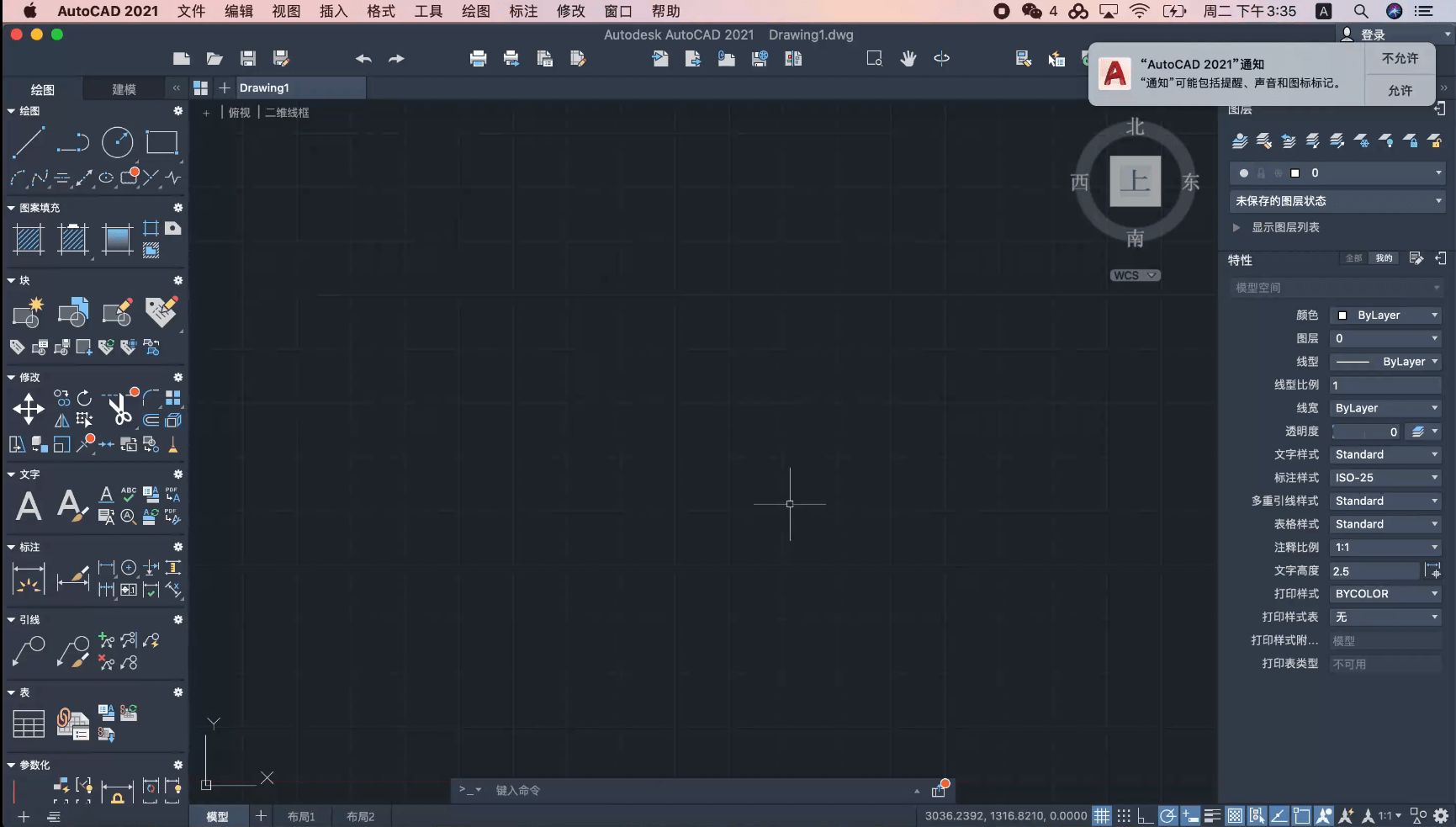Click the text height 2.5 field
Screen dimensions: 1456x827
1374,570
